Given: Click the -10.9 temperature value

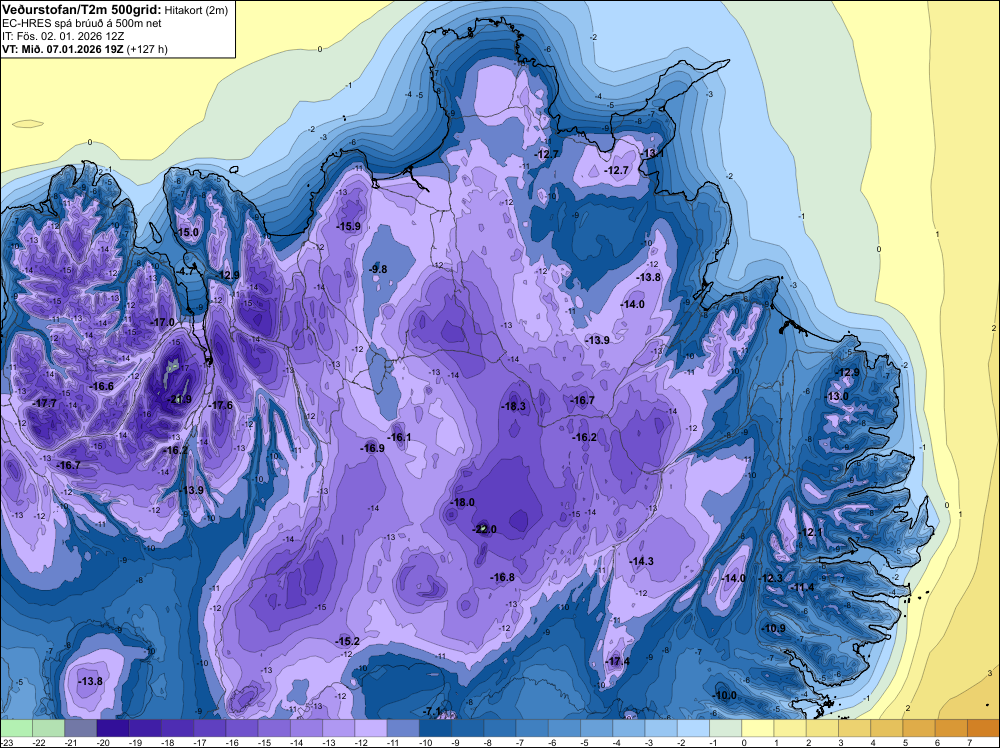Looking at the screenshot, I should point(774,628).
